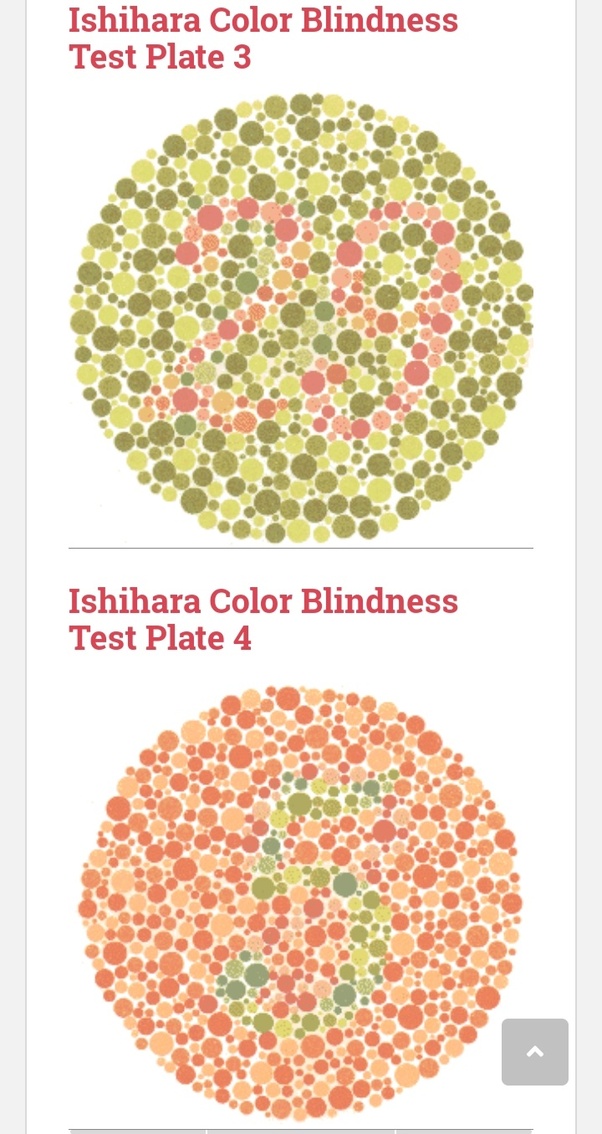Click the middle table column header below Plate 4
Screen dimensions: 602x1134
point(300,1130)
